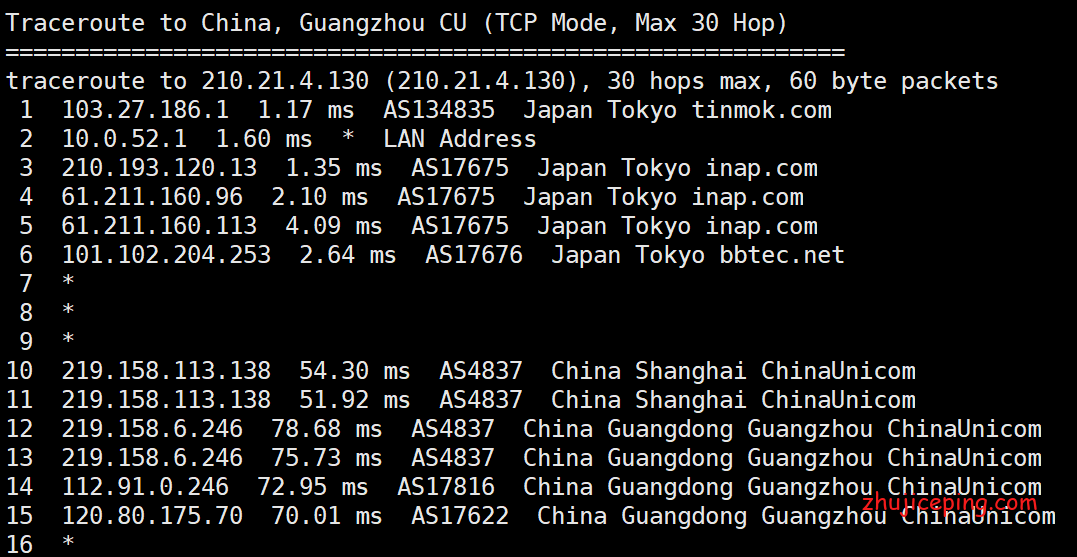Click '30 hops max, 60 byte packets' text
Viewport: 1077px width, 557px height.
[803, 82]
